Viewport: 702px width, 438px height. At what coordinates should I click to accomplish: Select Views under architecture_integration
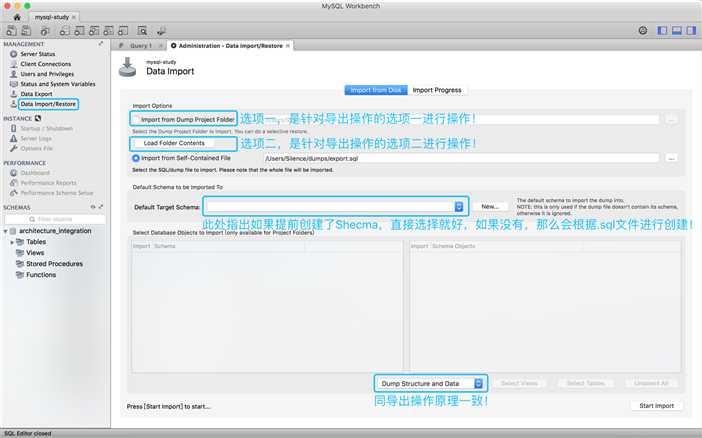click(35, 253)
